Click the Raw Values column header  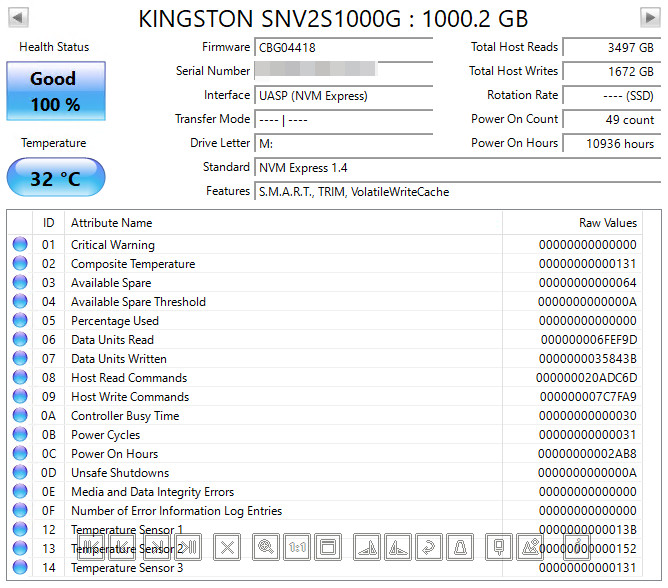572,223
